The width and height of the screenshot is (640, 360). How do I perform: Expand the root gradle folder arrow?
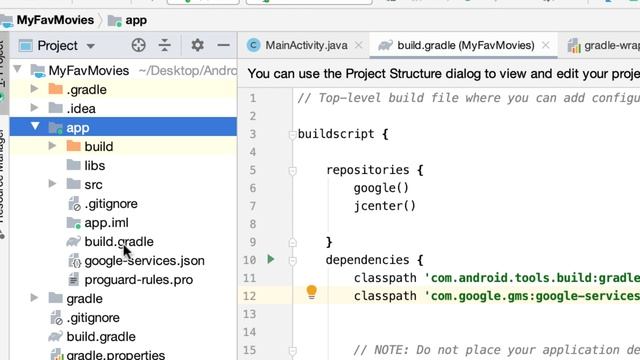coord(35,298)
